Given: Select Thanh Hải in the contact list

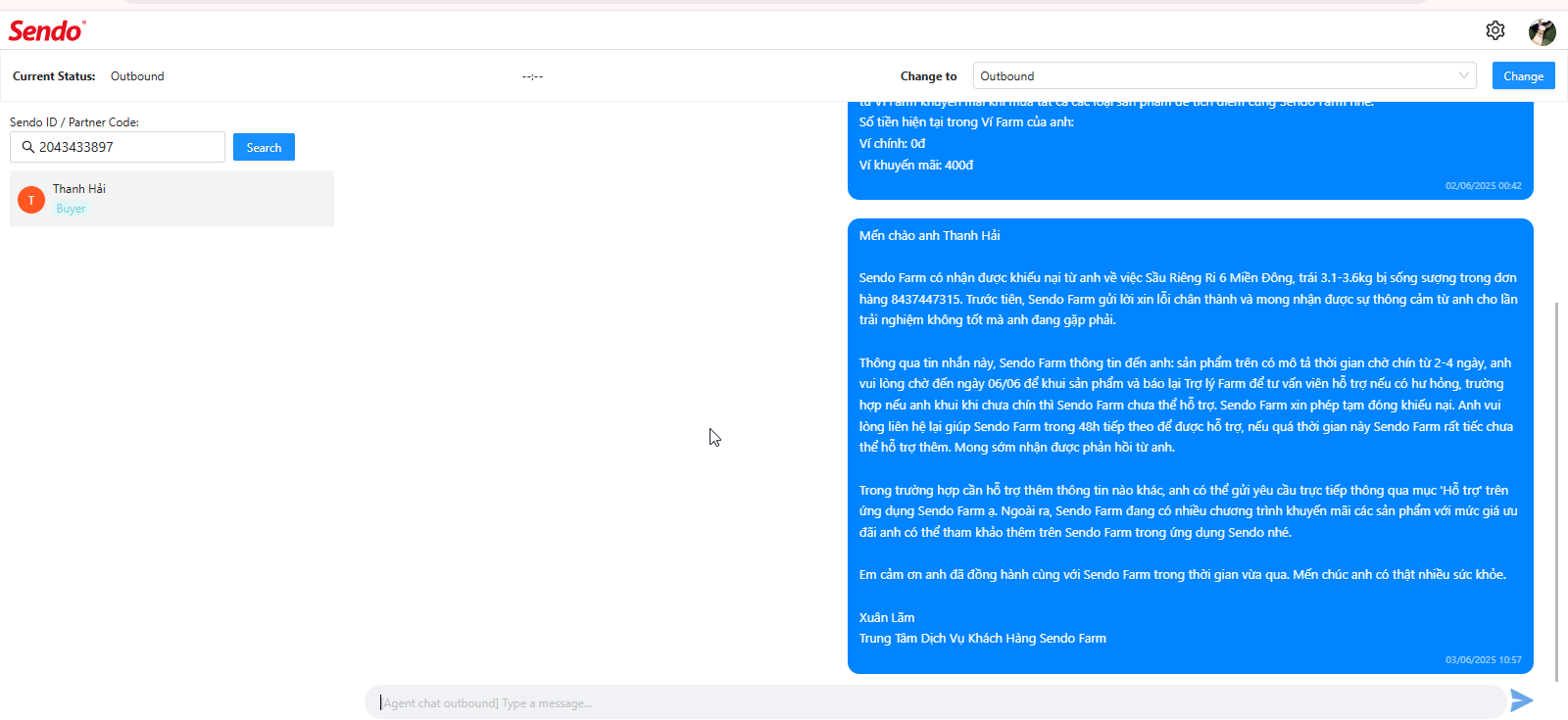Looking at the screenshot, I should click(171, 199).
